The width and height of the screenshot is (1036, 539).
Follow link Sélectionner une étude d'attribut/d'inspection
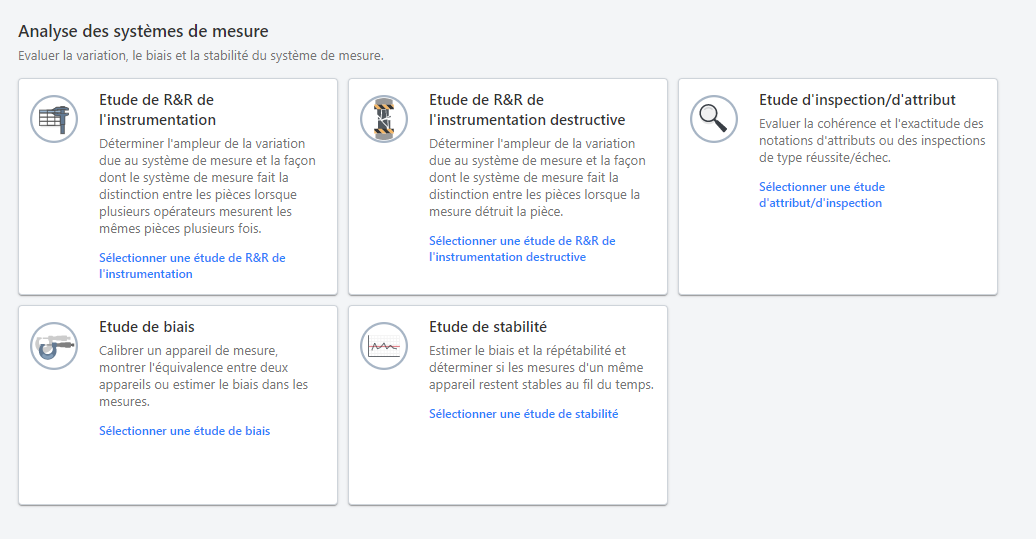(821, 195)
